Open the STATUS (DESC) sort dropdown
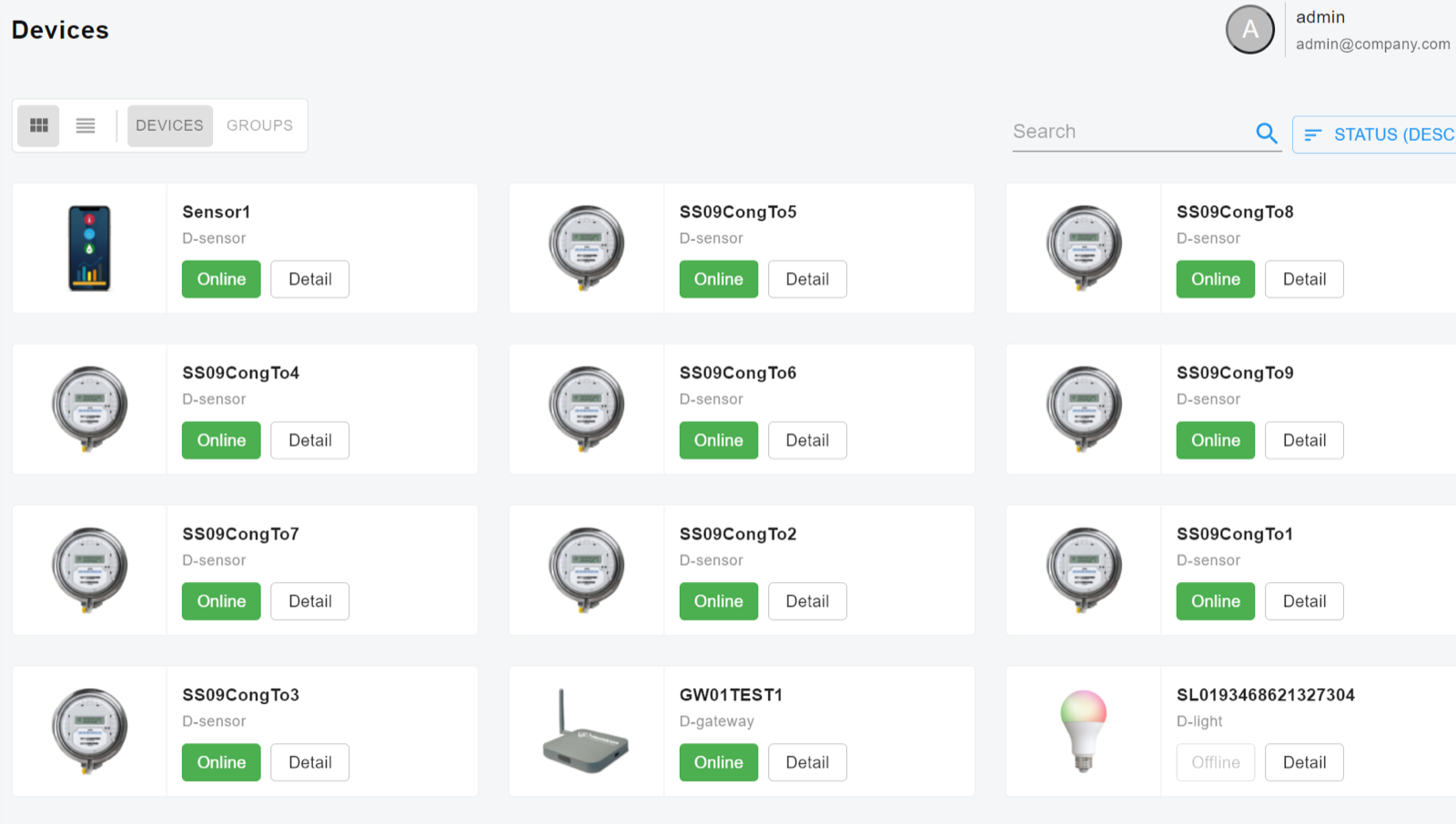Image resolution: width=1456 pixels, height=824 pixels. click(1374, 135)
